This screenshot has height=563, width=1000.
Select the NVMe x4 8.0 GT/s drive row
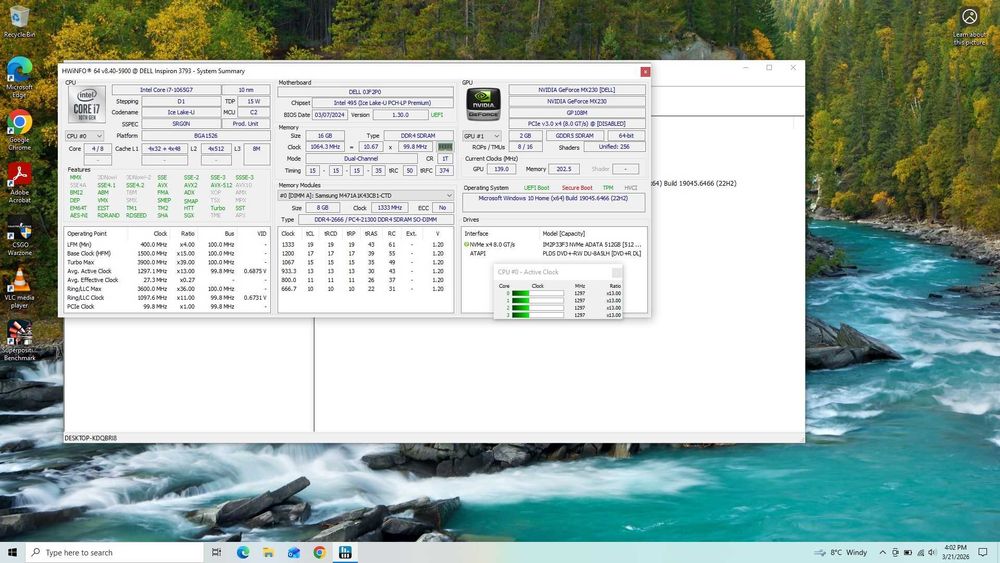tap(553, 244)
